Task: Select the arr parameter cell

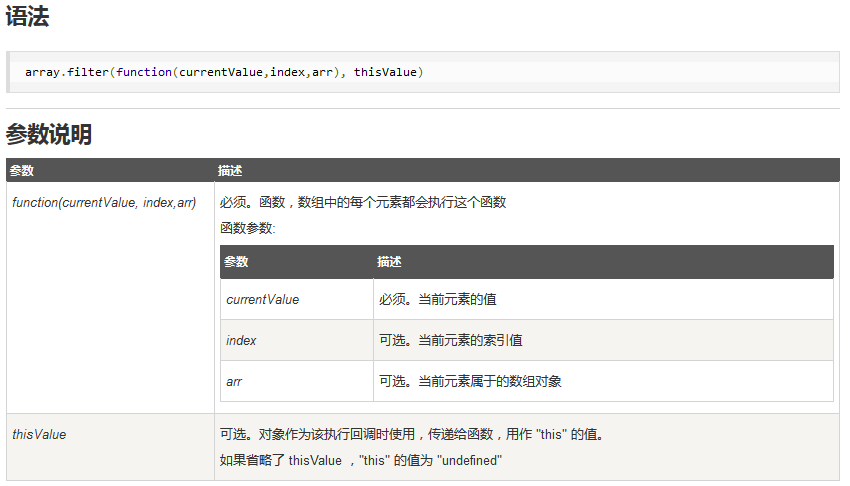Action: 297,381
